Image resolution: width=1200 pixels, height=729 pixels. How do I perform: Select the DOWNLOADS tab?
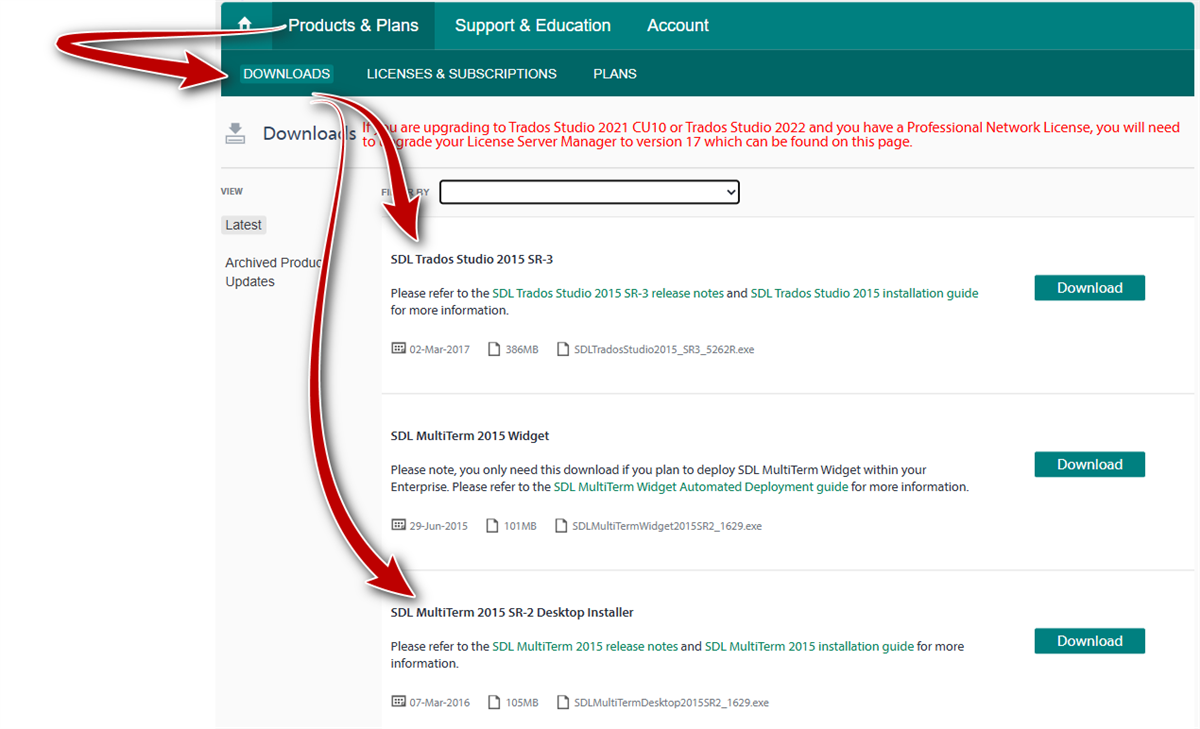pyautogui.click(x=286, y=73)
